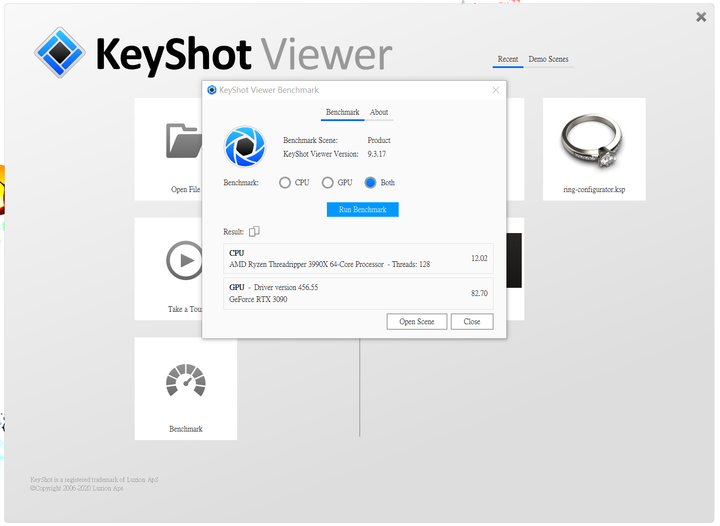
Task: Click the Open File folder icon
Action: tap(184, 141)
